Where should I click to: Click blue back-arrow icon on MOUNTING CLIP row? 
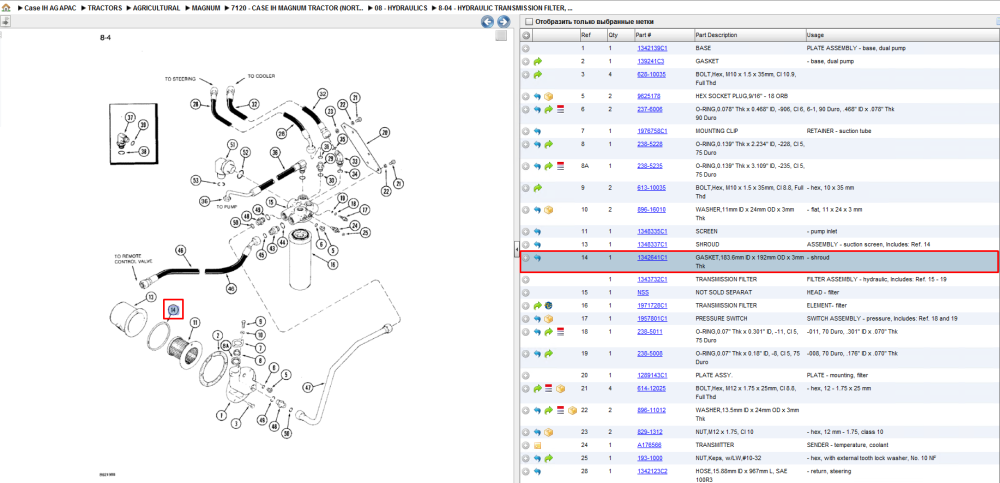[x=538, y=131]
